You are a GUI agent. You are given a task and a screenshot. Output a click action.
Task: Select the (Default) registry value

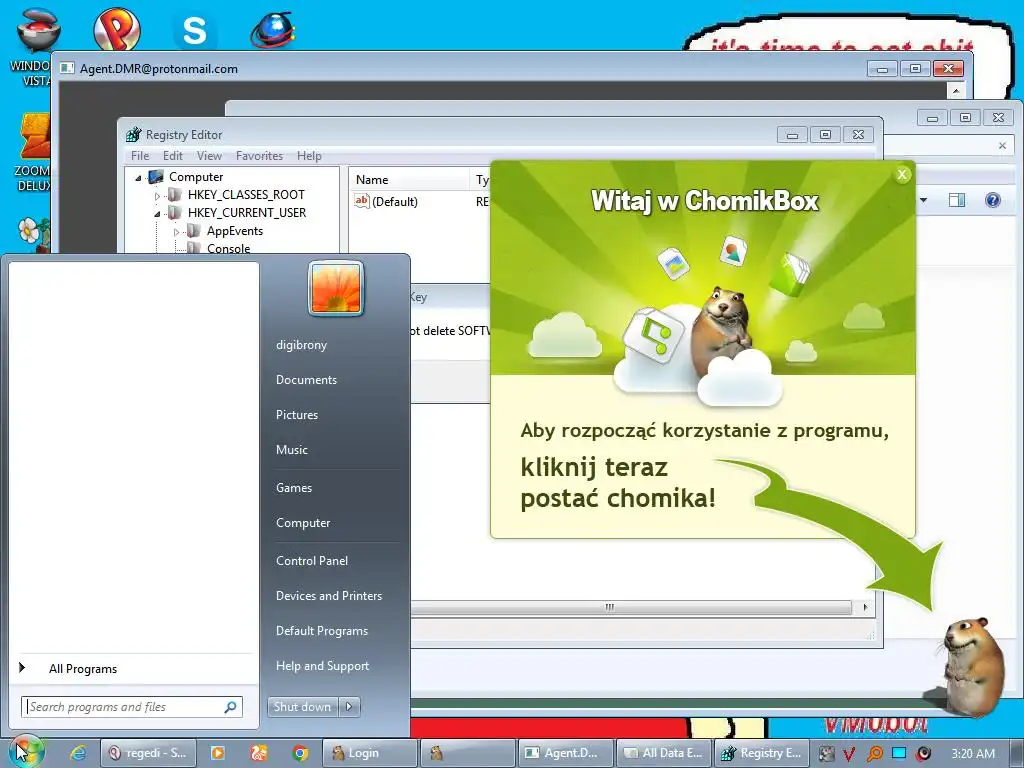394,202
